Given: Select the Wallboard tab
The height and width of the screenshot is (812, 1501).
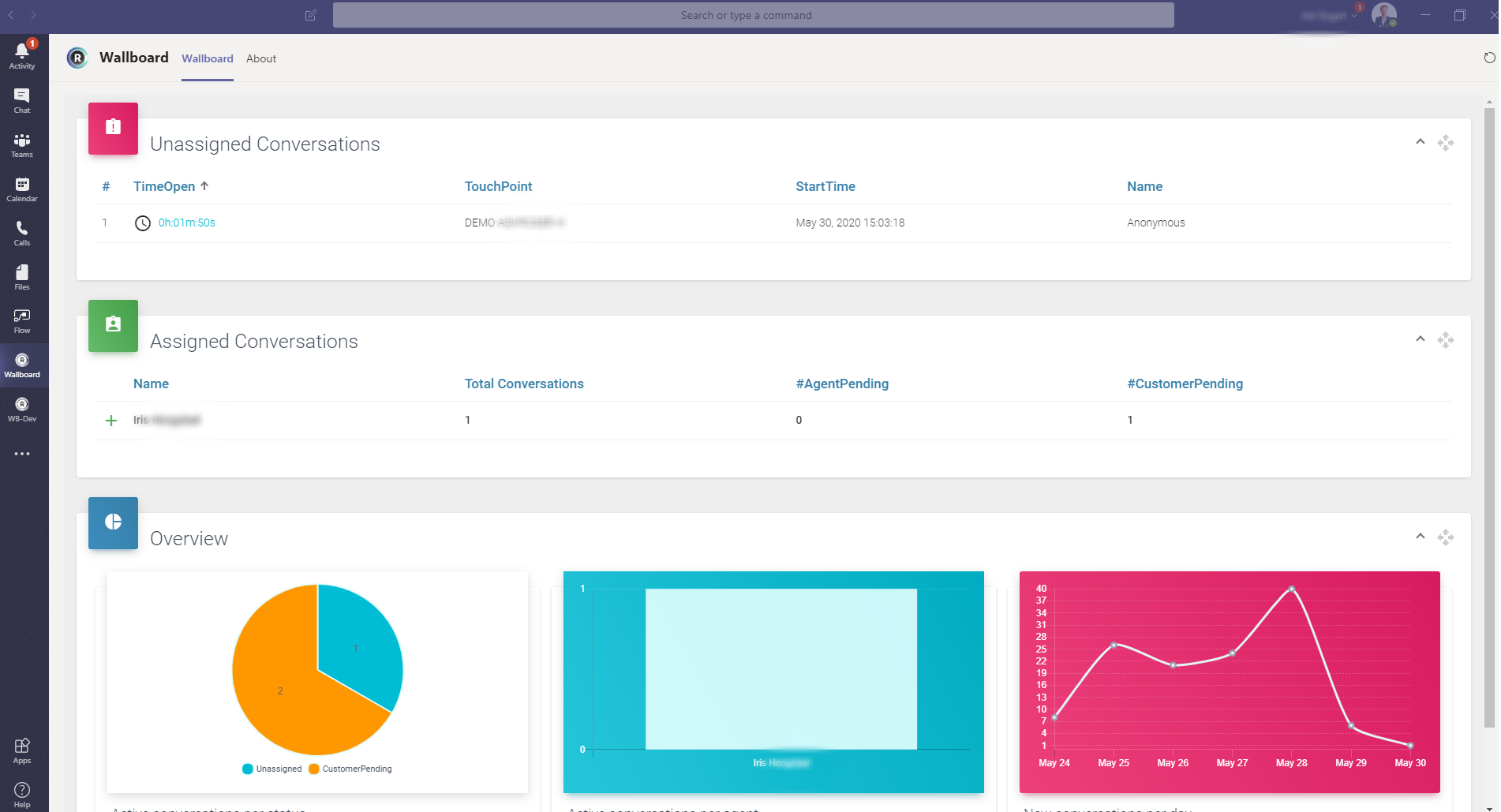Looking at the screenshot, I should [207, 58].
